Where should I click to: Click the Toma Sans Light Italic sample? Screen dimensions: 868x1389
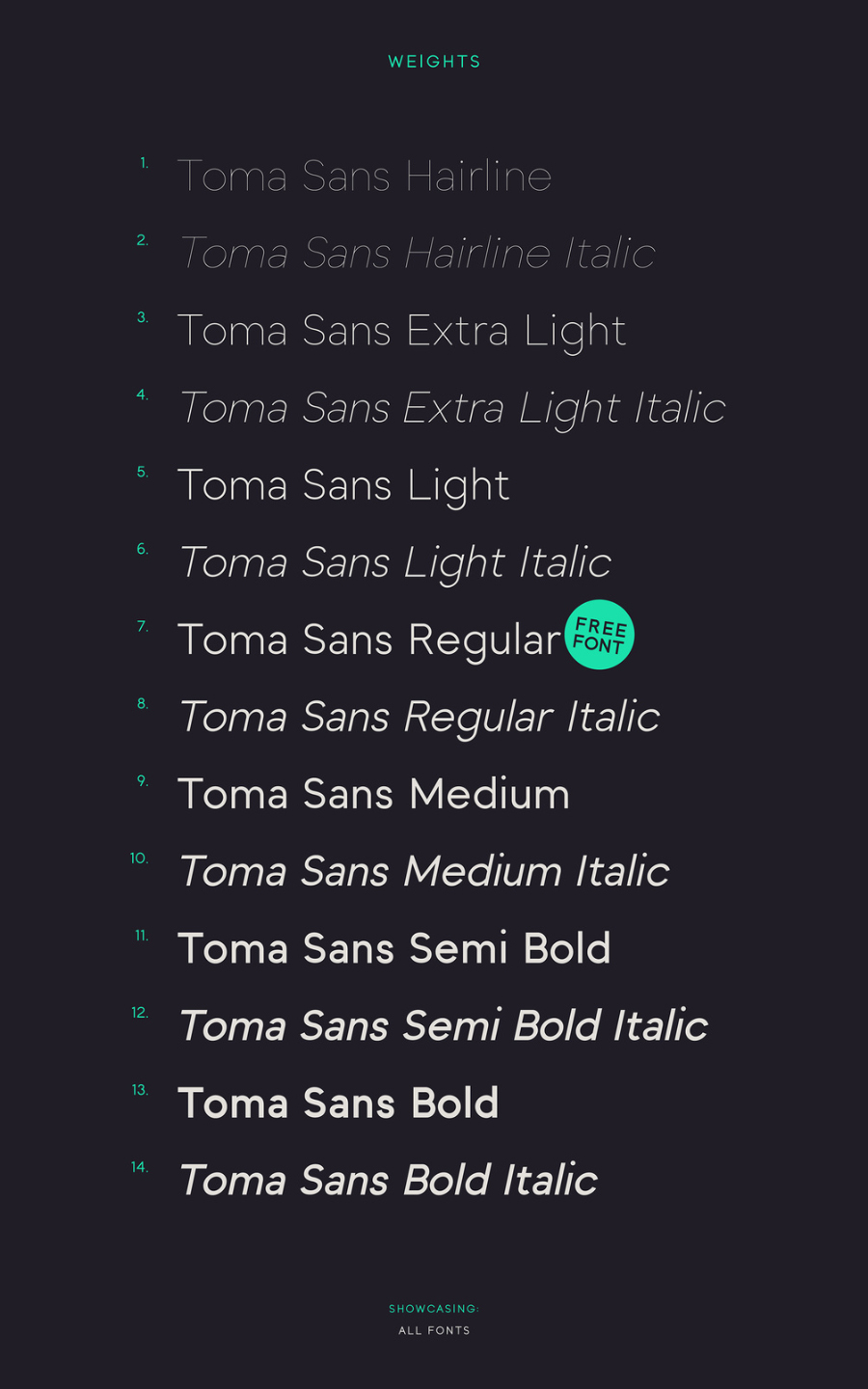(x=395, y=562)
